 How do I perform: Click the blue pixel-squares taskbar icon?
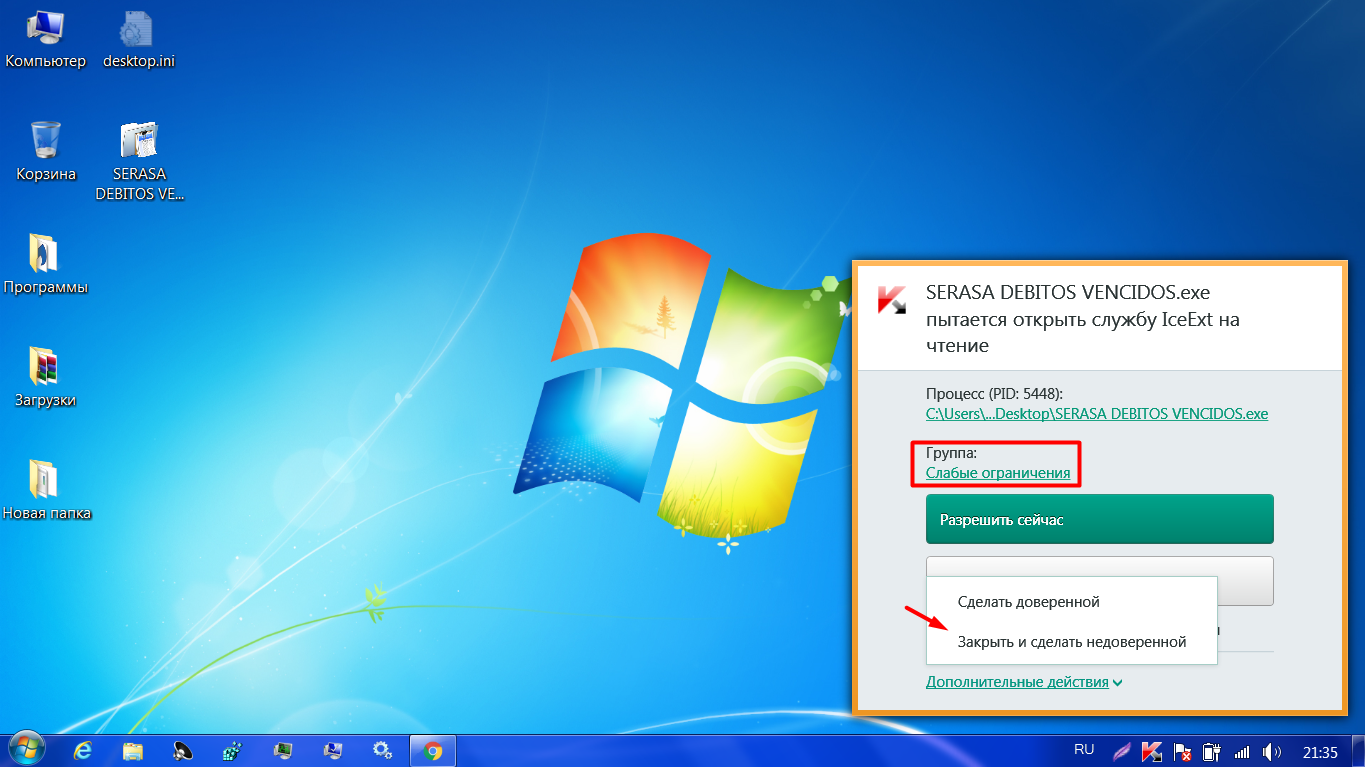tap(233, 750)
